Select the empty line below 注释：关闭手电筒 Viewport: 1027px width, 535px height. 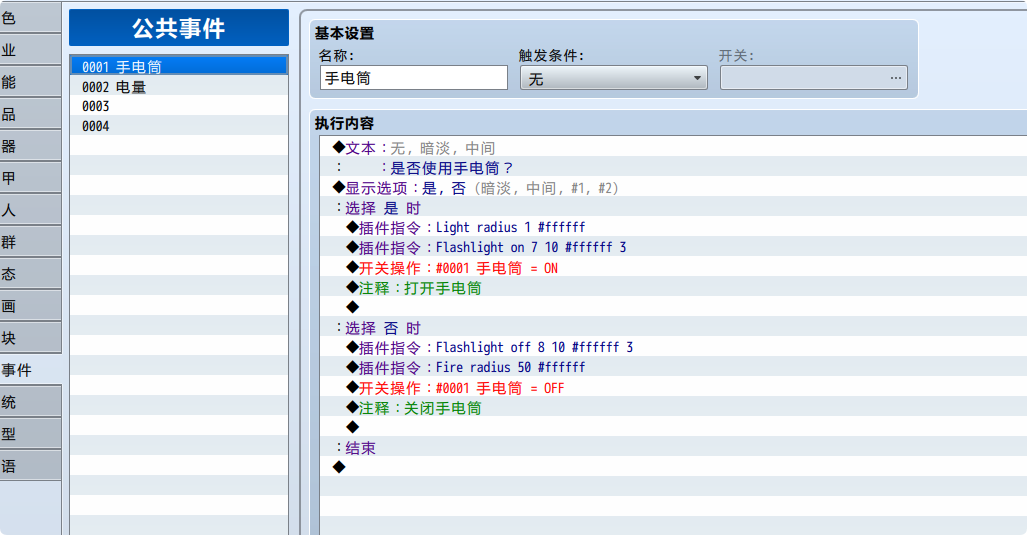673,428
